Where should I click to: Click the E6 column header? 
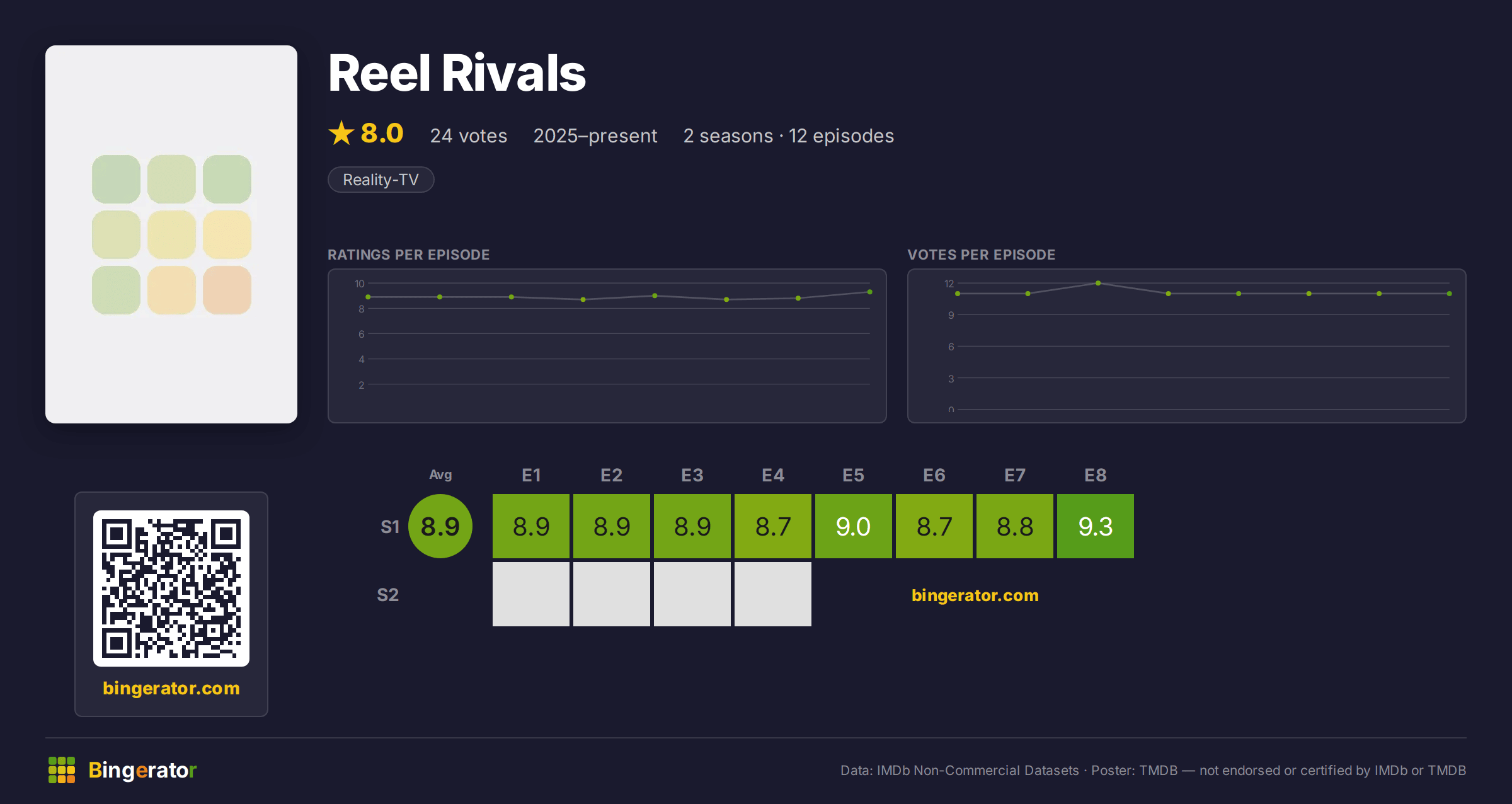(x=934, y=475)
